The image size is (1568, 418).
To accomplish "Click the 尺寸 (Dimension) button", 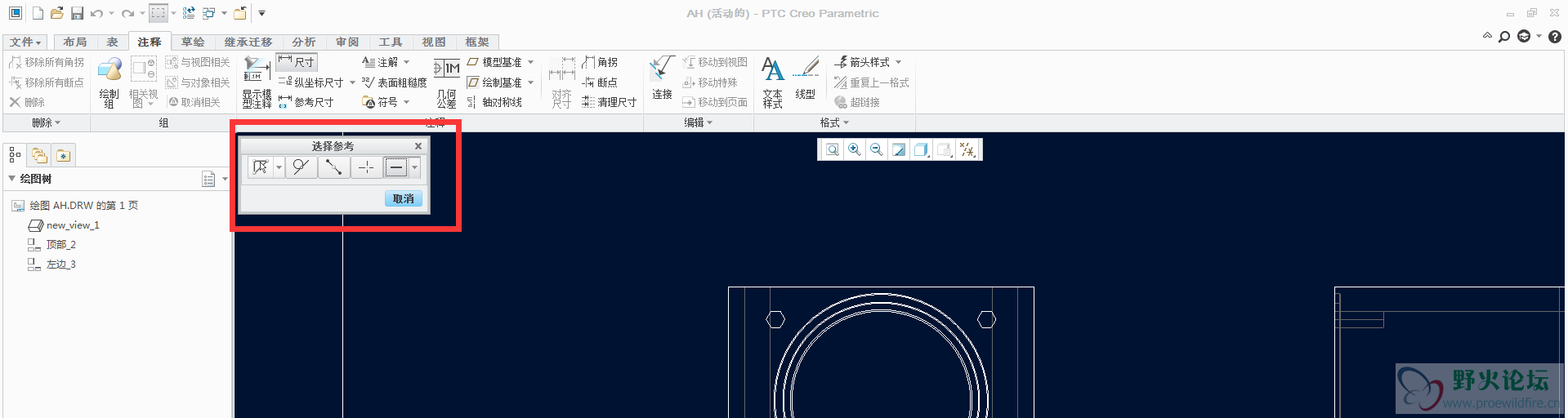I will tap(297, 62).
